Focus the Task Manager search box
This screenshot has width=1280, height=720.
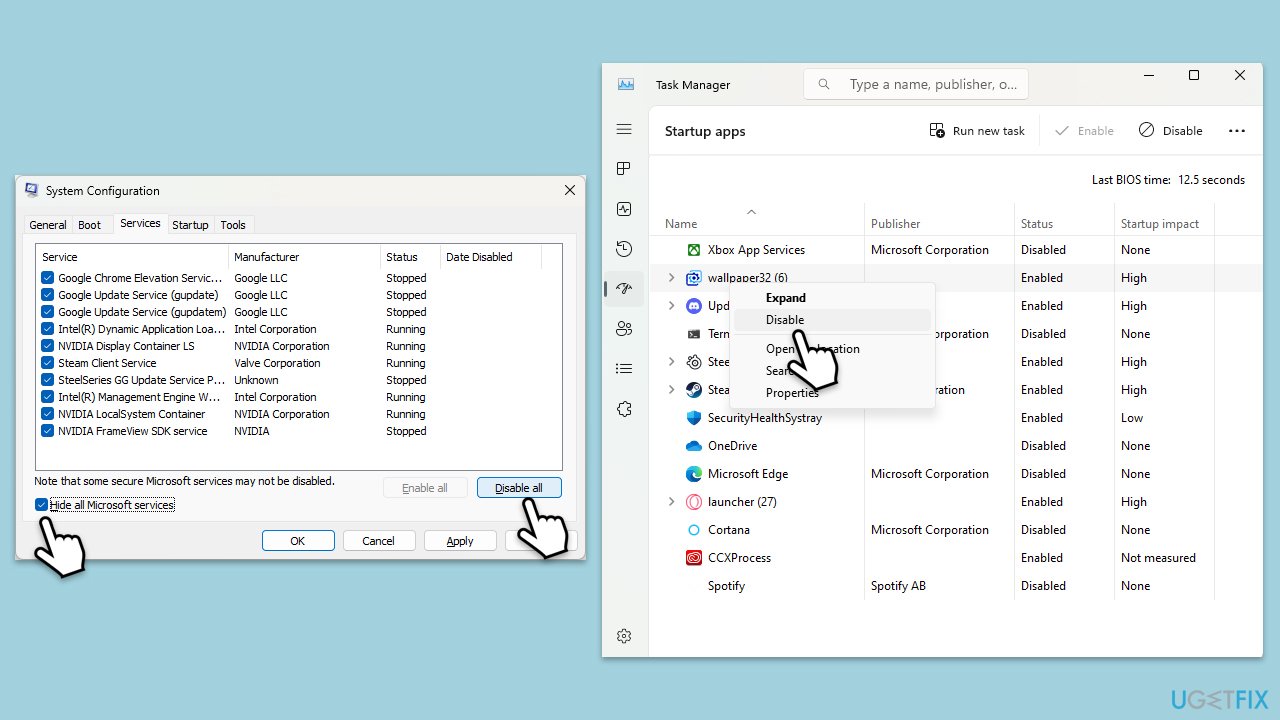916,85
